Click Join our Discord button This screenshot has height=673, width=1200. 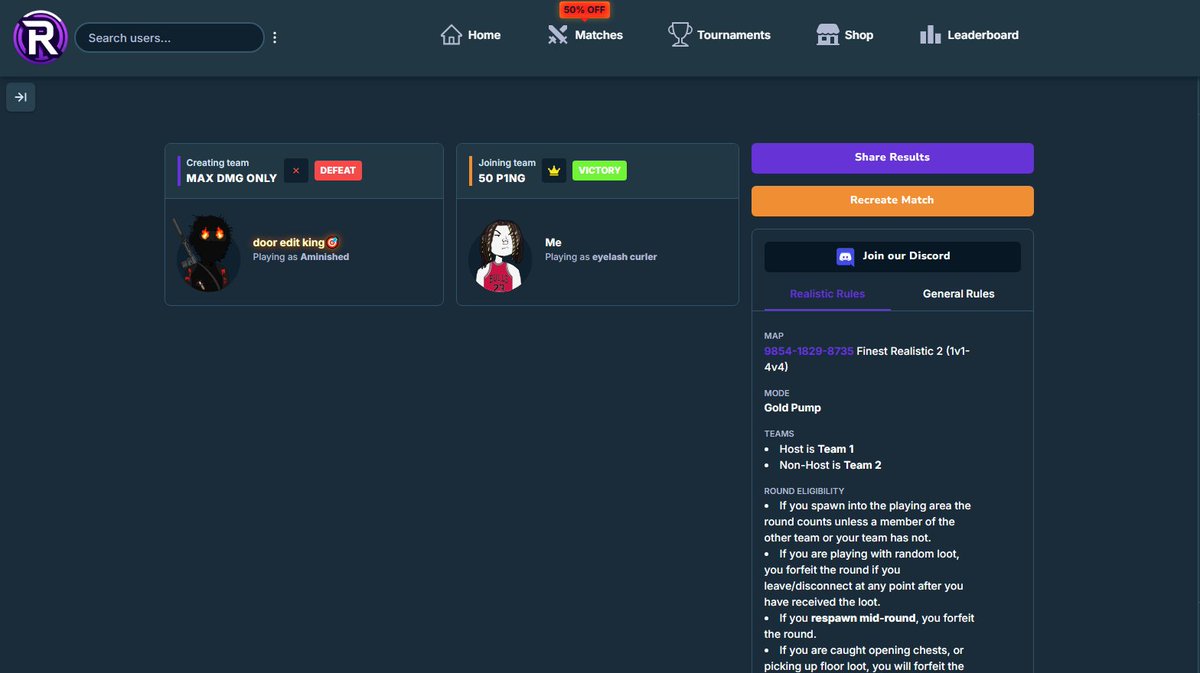coord(892,257)
